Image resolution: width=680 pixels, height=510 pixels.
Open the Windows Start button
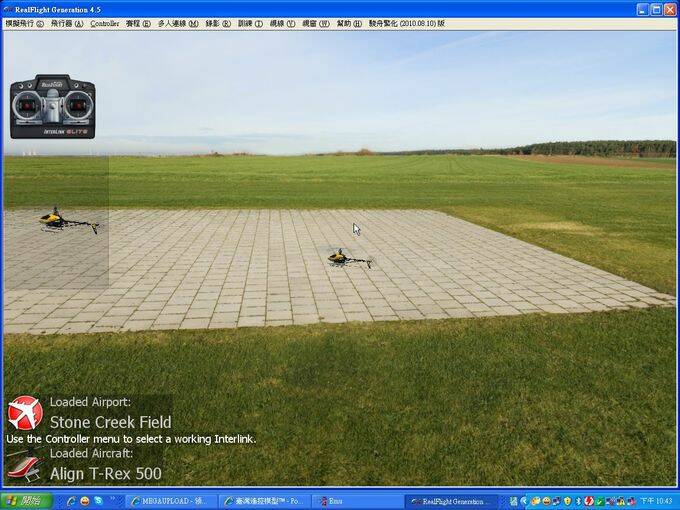(27, 501)
